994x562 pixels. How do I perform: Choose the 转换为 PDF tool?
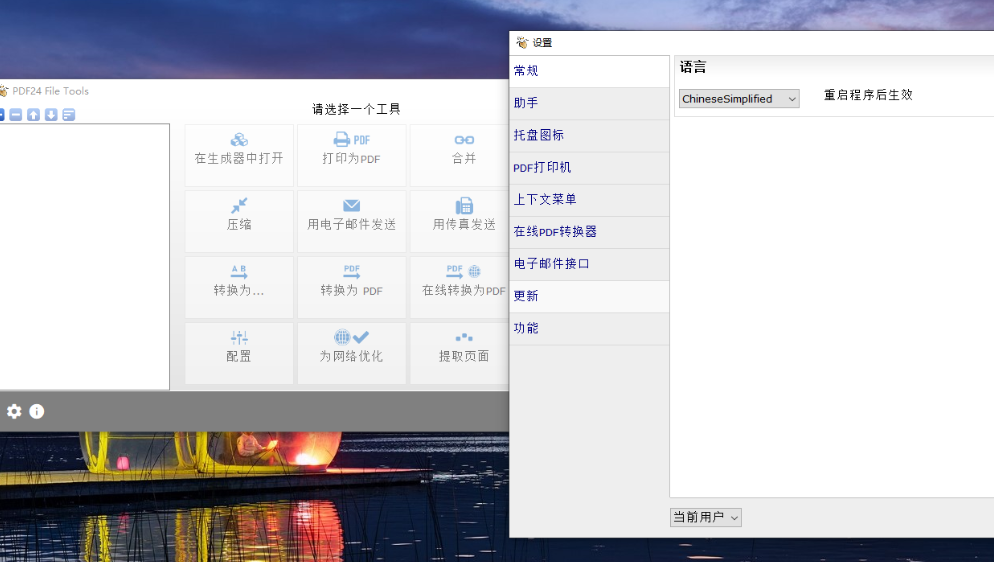[351, 287]
